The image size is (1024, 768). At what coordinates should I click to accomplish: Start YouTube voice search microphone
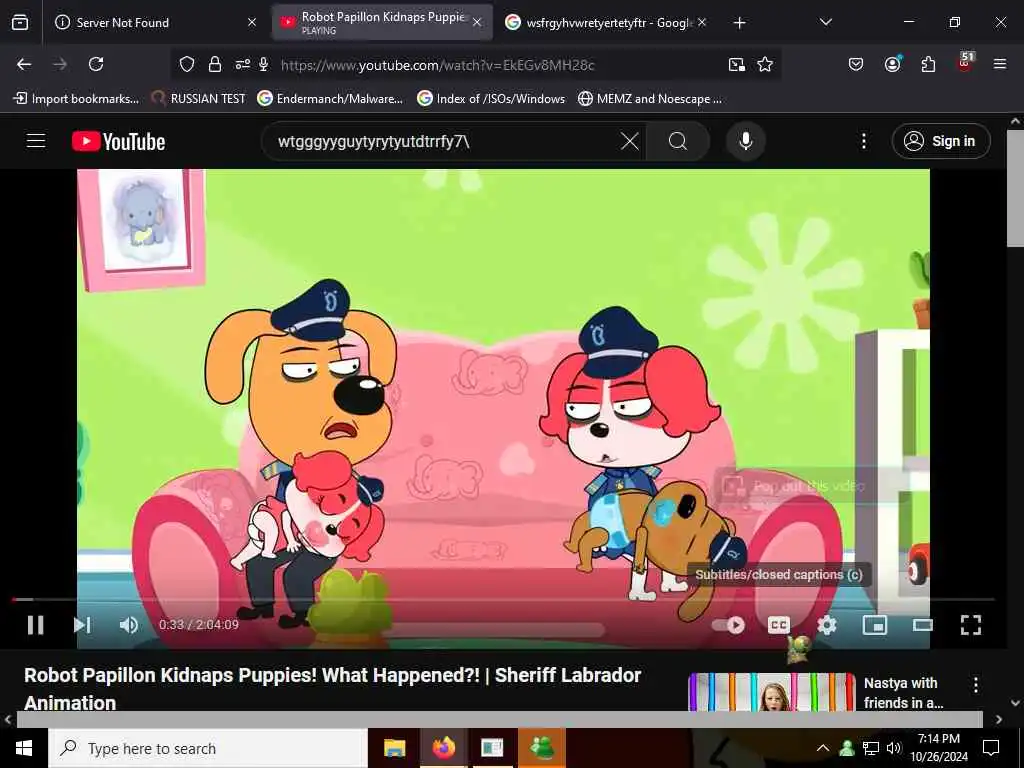tap(745, 141)
